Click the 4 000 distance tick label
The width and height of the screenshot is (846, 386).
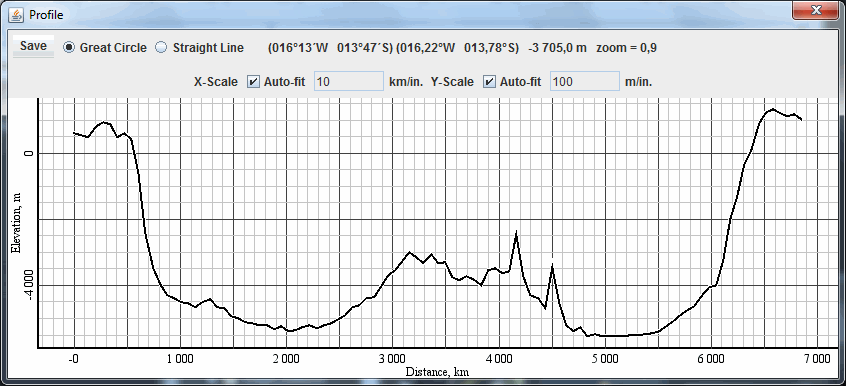(x=499, y=359)
